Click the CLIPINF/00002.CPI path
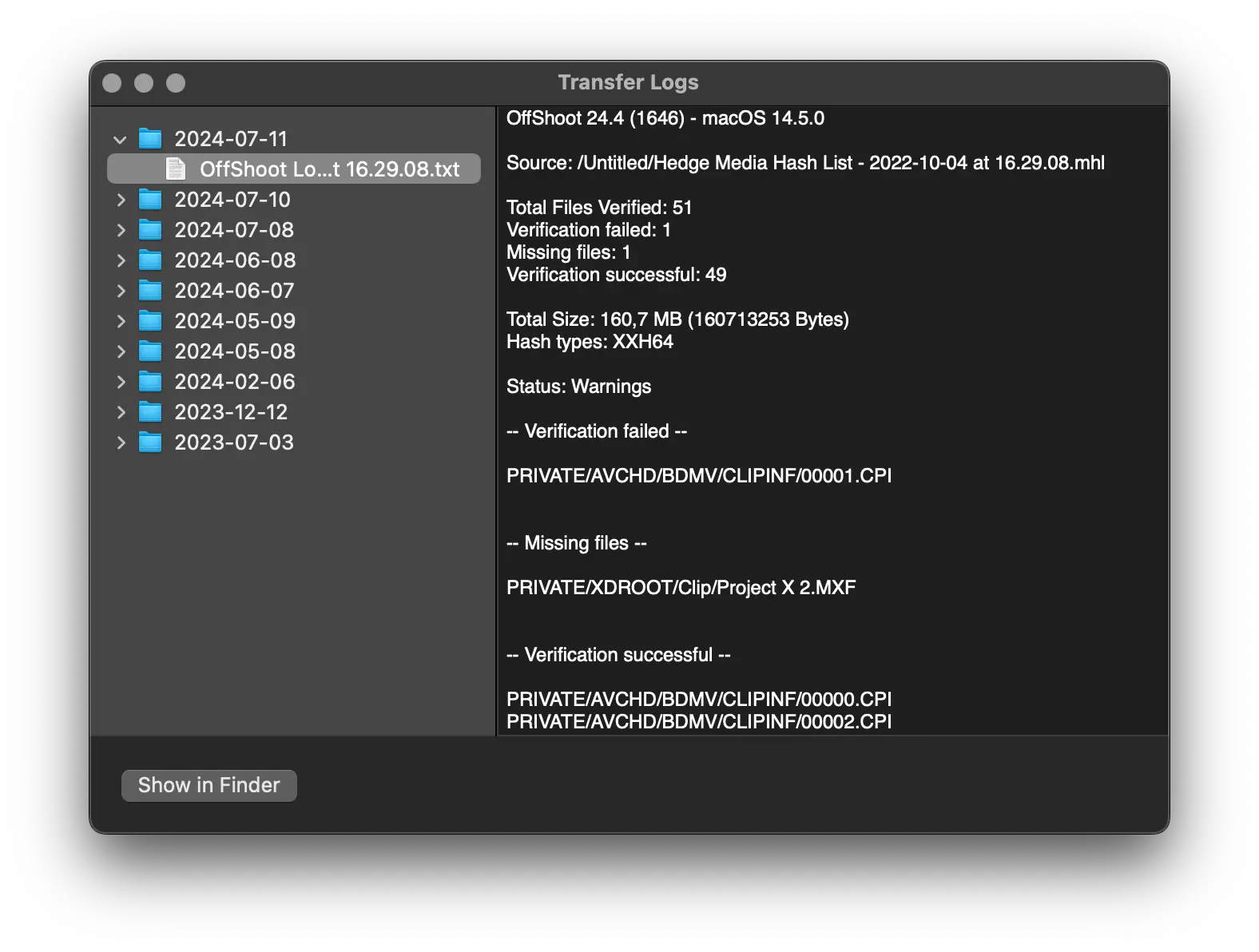Image resolution: width=1259 pixels, height=952 pixels. (699, 722)
